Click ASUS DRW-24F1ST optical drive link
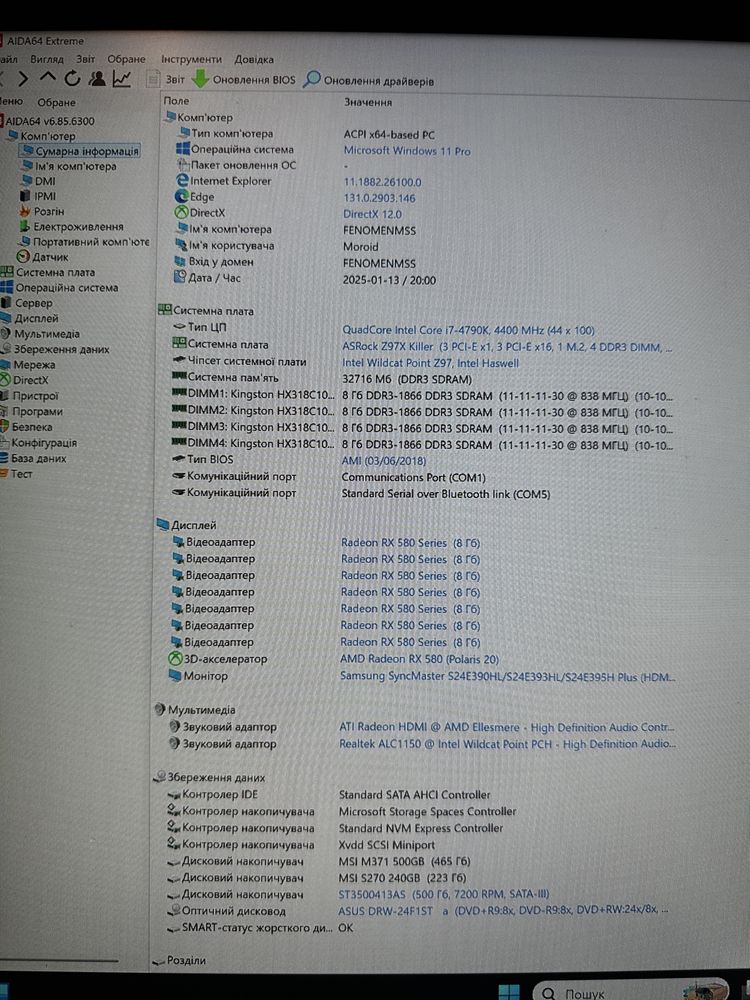750x1000 pixels. [503, 910]
